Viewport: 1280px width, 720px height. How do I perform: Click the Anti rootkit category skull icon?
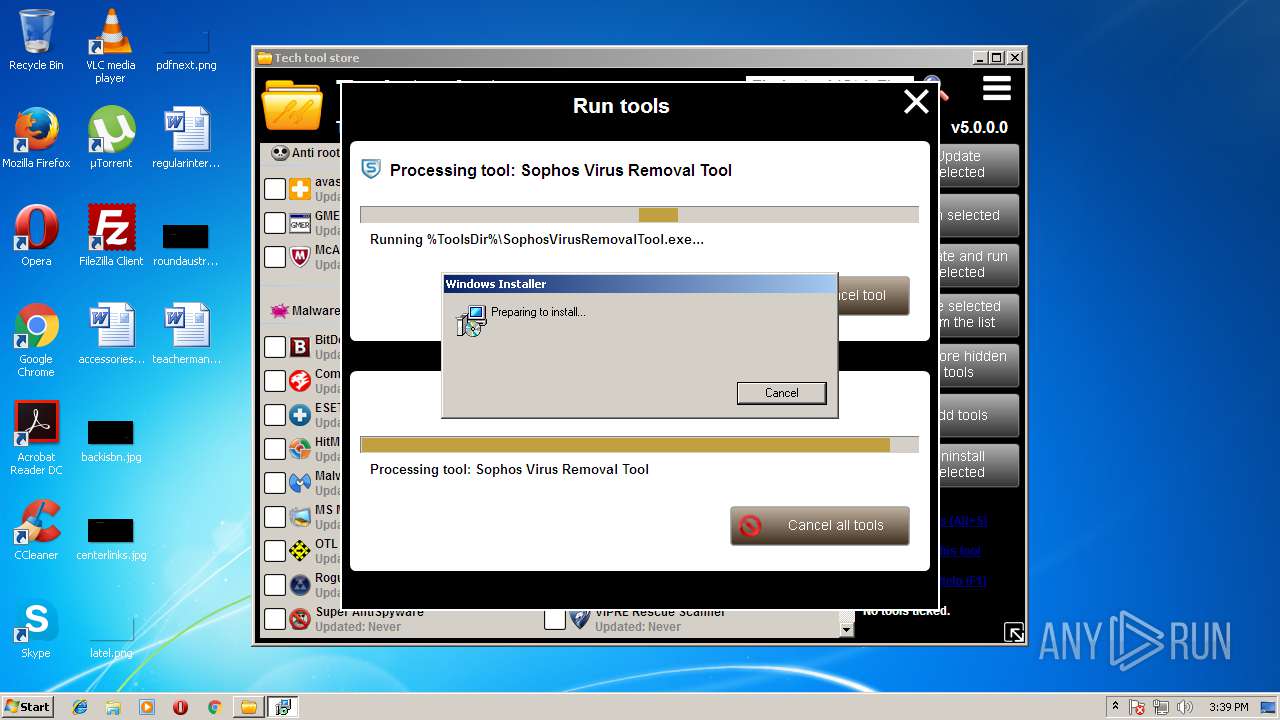279,153
